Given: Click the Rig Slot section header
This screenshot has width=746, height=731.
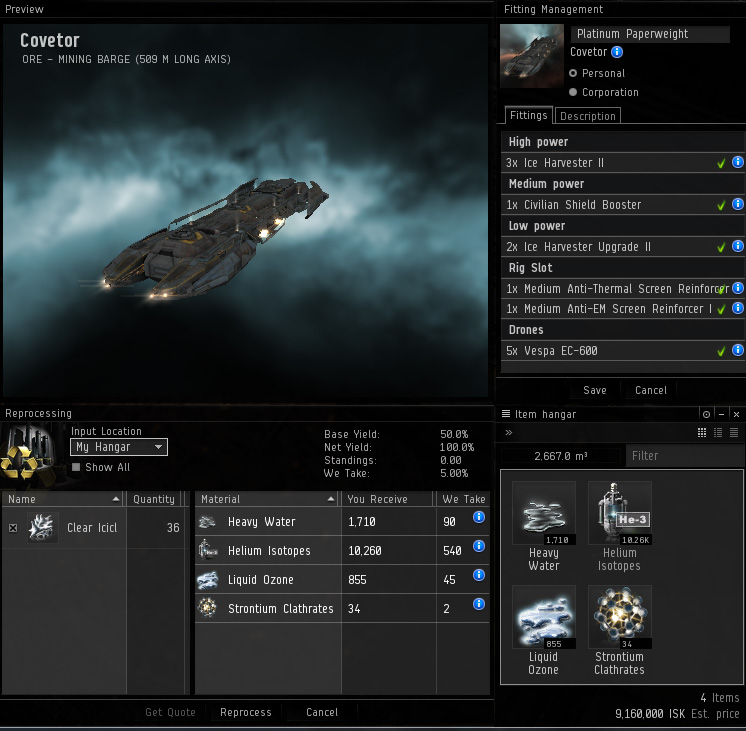Looking at the screenshot, I should 622,268.
